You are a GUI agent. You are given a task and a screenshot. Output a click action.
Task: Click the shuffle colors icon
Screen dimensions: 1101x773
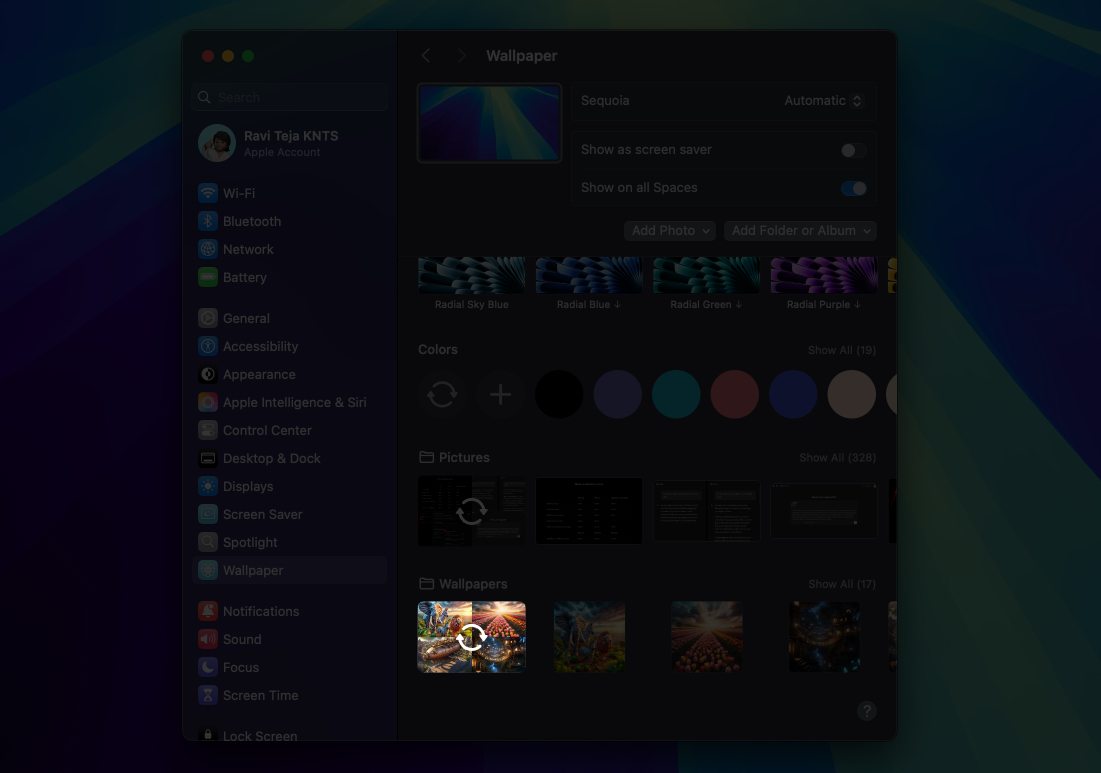(x=442, y=394)
